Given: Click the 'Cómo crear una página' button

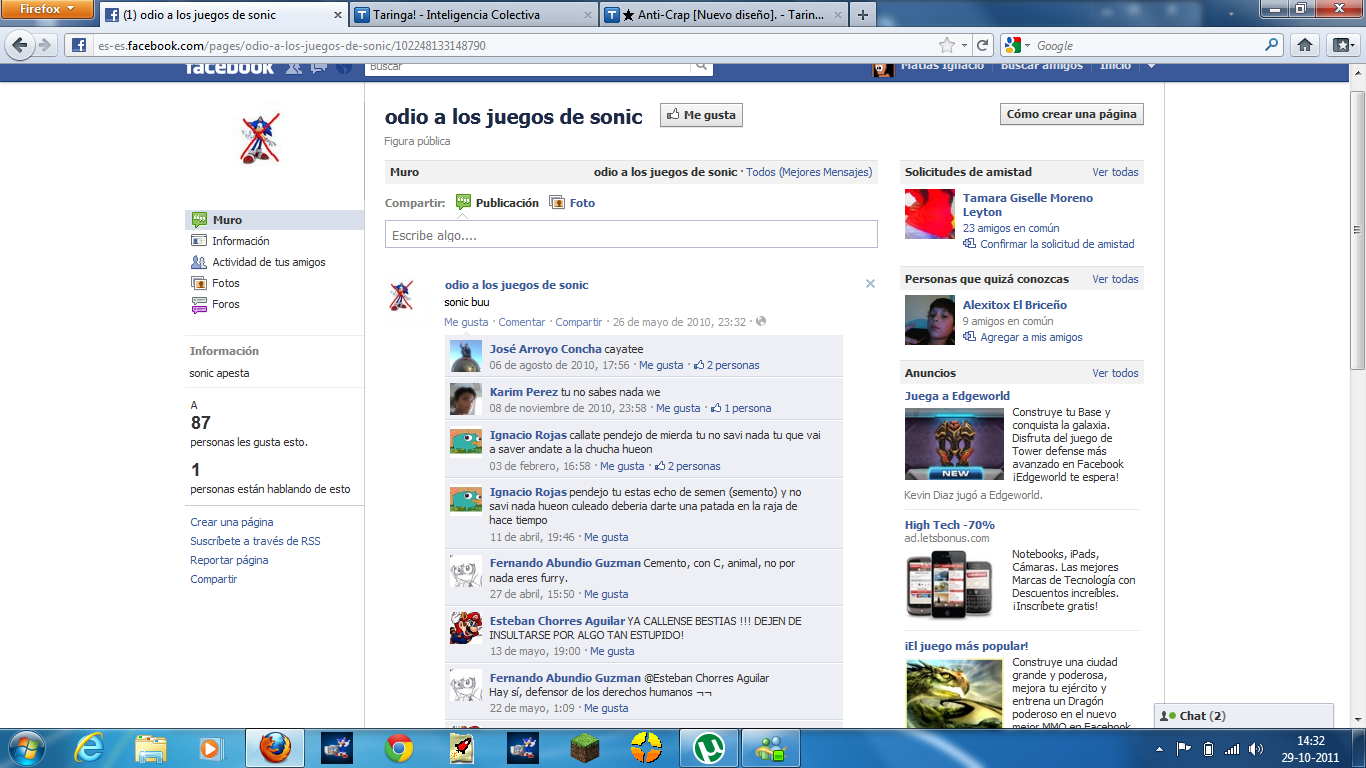Looking at the screenshot, I should (1071, 114).
